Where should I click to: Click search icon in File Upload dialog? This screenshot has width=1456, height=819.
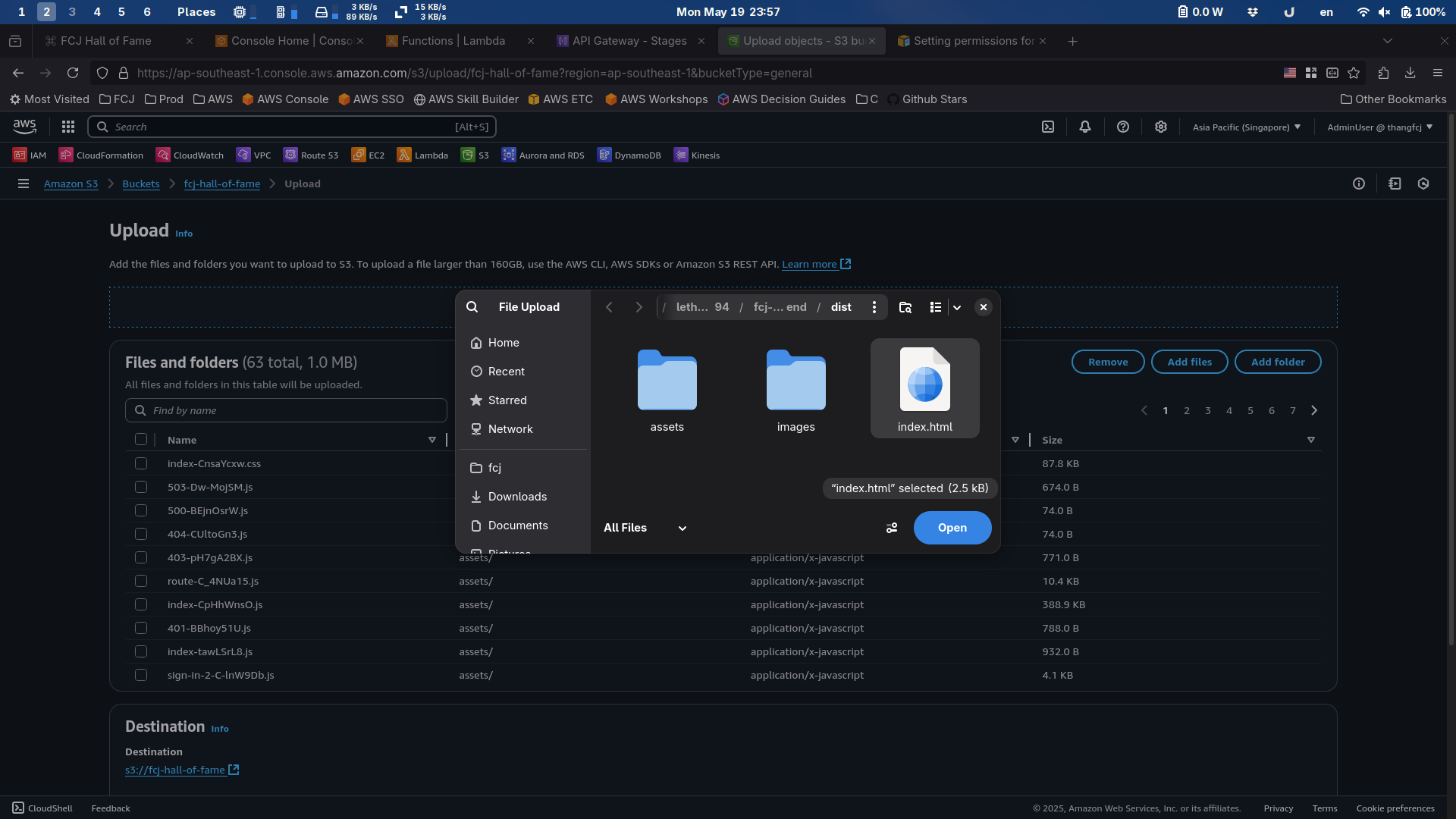click(x=472, y=306)
